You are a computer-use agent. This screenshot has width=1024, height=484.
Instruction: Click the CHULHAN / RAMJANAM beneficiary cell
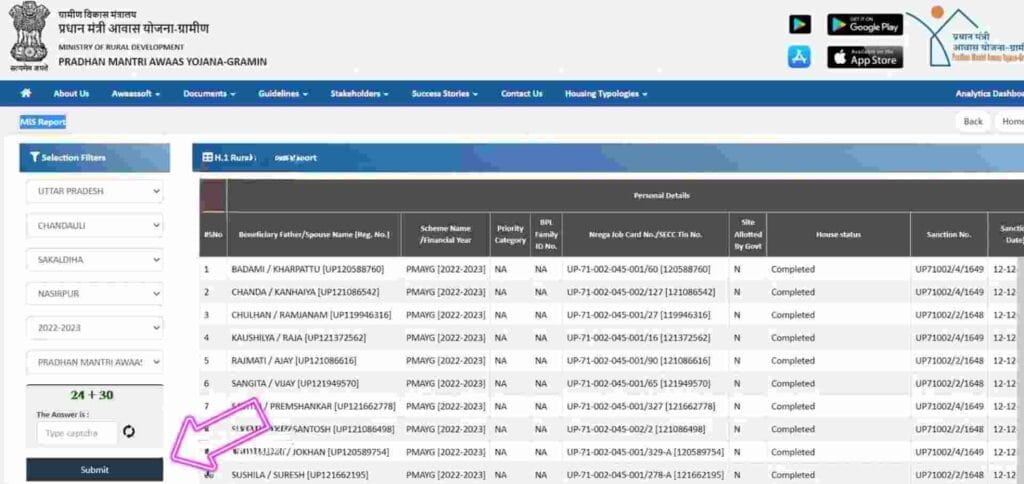(314, 315)
